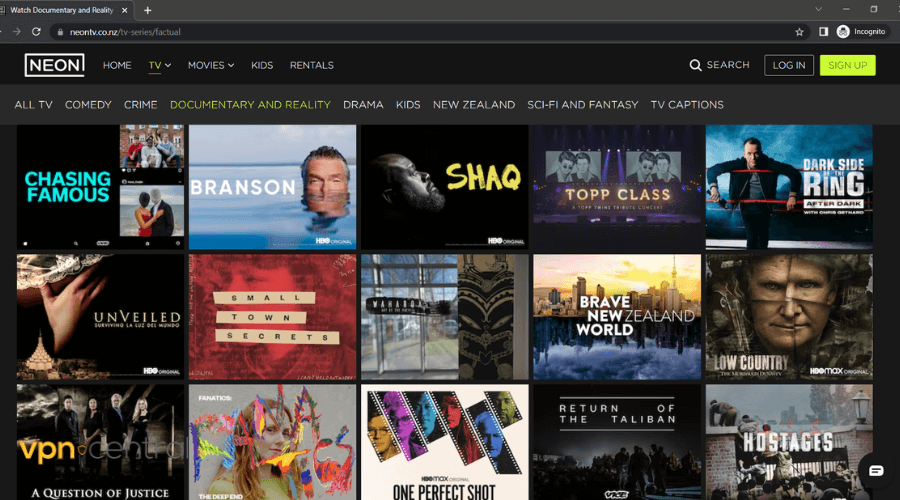Open the search magnifier icon
The image size is (900, 500).
click(695, 65)
